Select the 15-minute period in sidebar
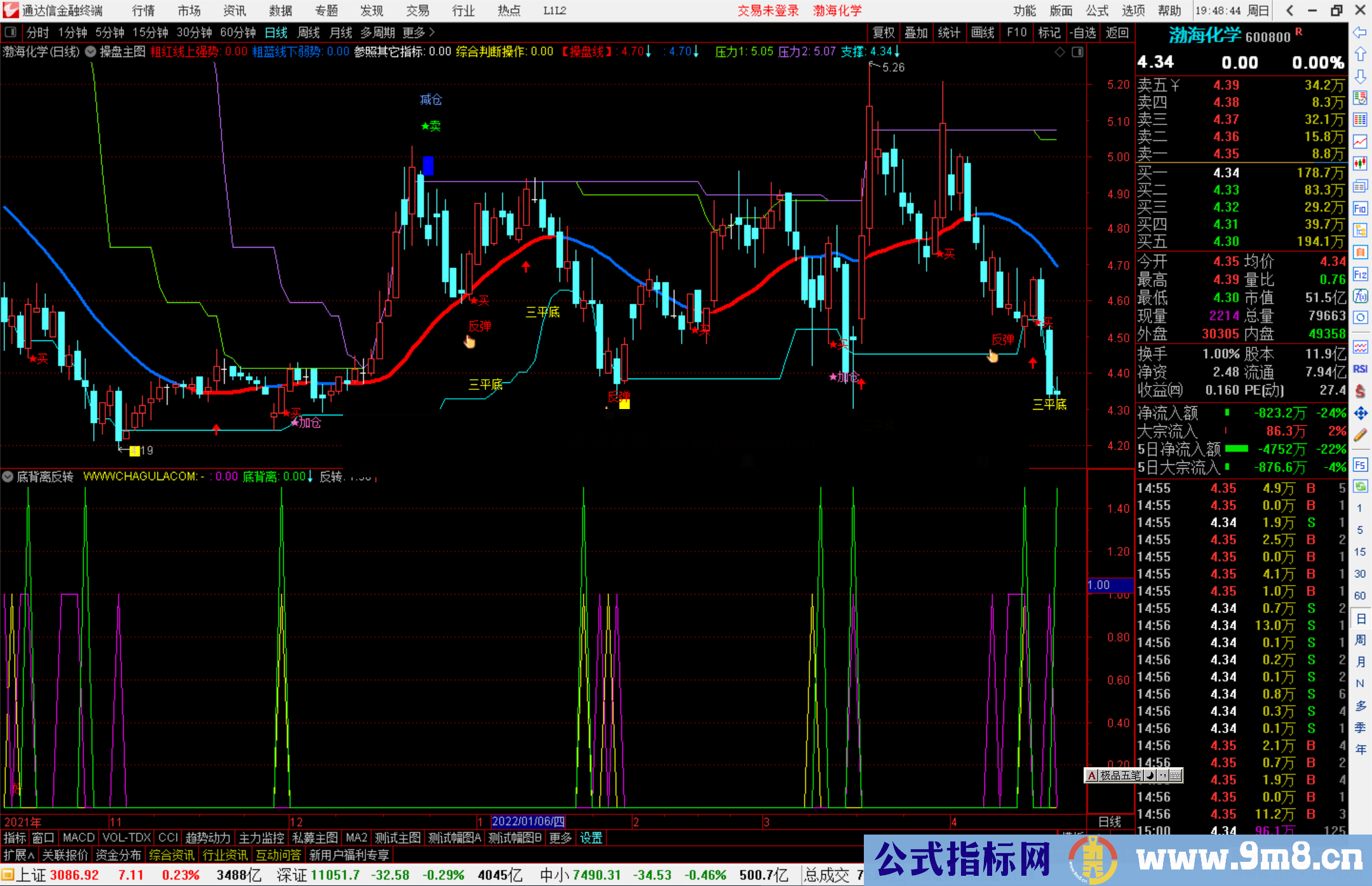The height and width of the screenshot is (886, 1372). pos(1359,552)
